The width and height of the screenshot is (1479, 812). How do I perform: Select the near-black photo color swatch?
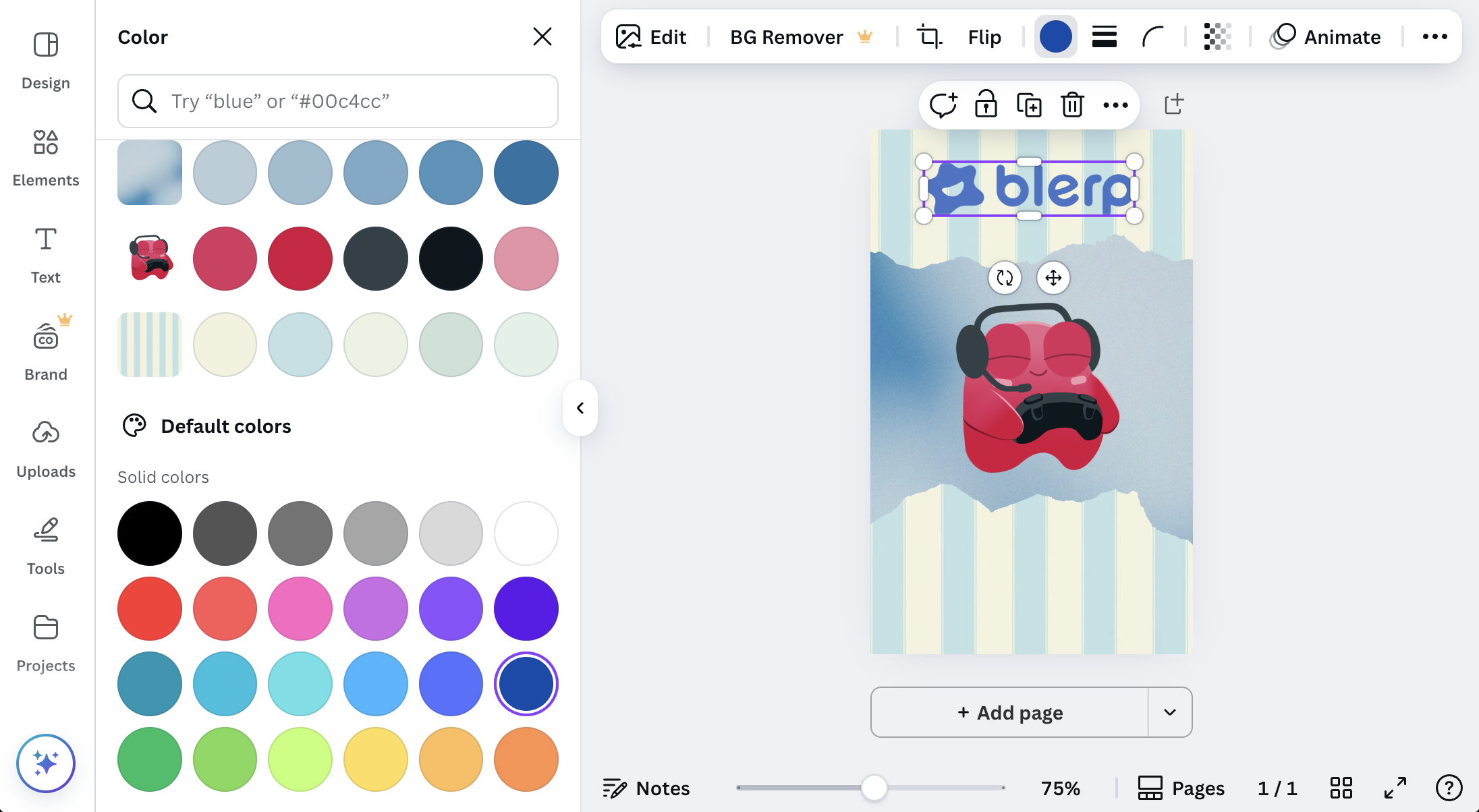point(451,259)
